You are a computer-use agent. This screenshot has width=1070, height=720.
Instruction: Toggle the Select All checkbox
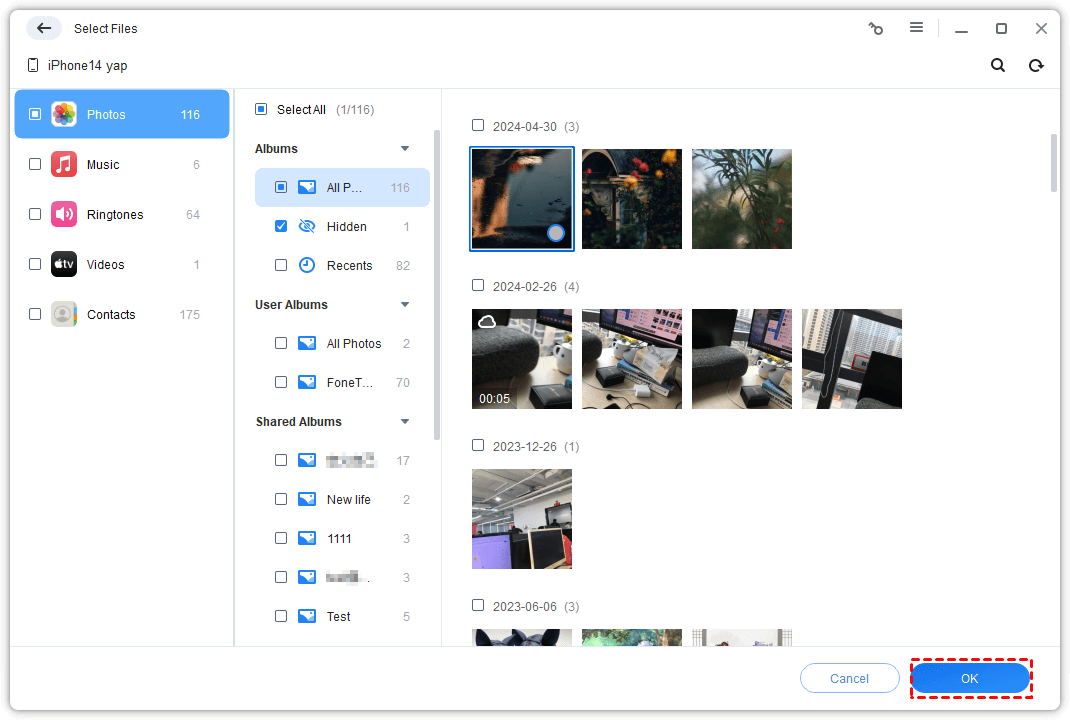coord(261,109)
